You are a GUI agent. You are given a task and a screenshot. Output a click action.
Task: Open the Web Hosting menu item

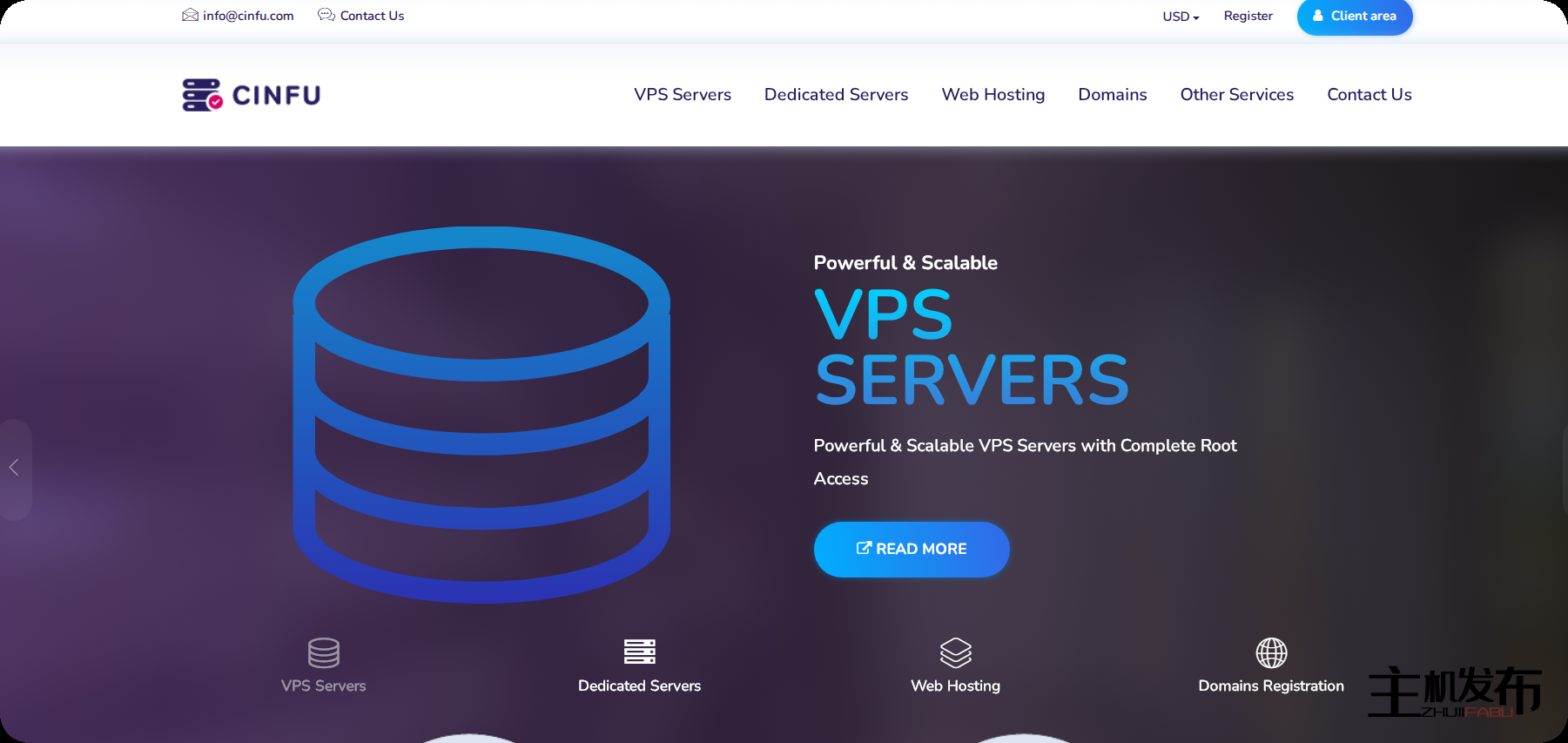tap(993, 95)
